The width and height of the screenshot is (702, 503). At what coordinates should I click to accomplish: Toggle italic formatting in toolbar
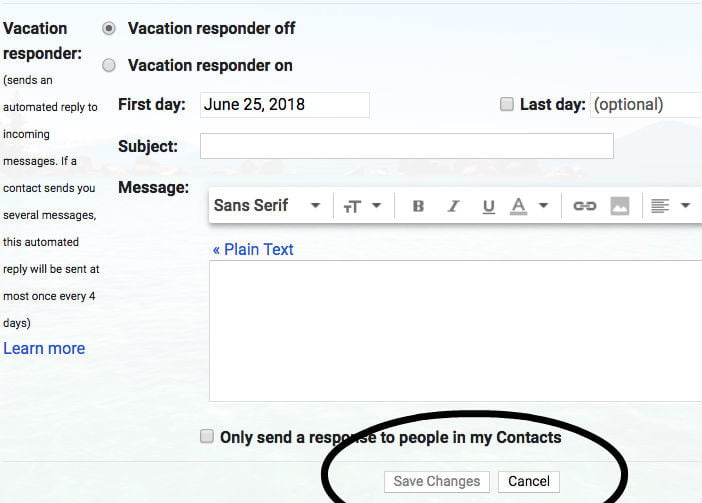pos(454,206)
